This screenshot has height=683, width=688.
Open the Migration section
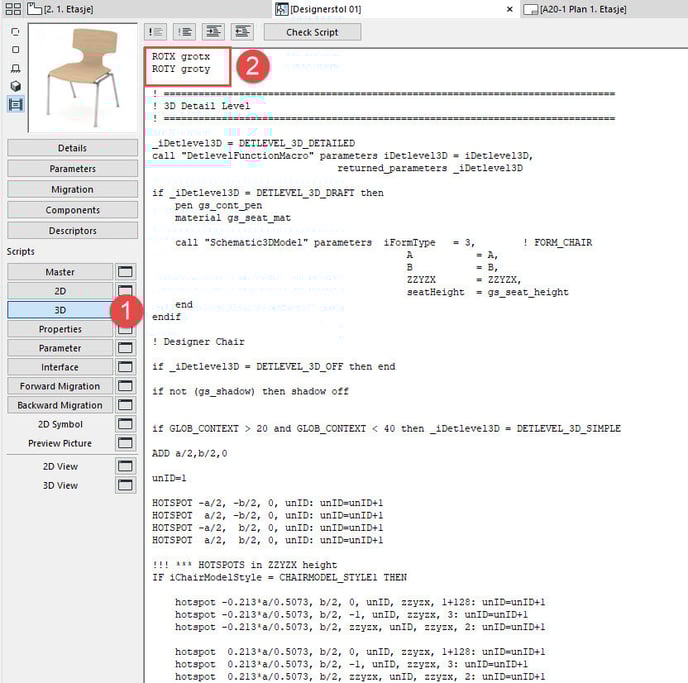coord(72,189)
